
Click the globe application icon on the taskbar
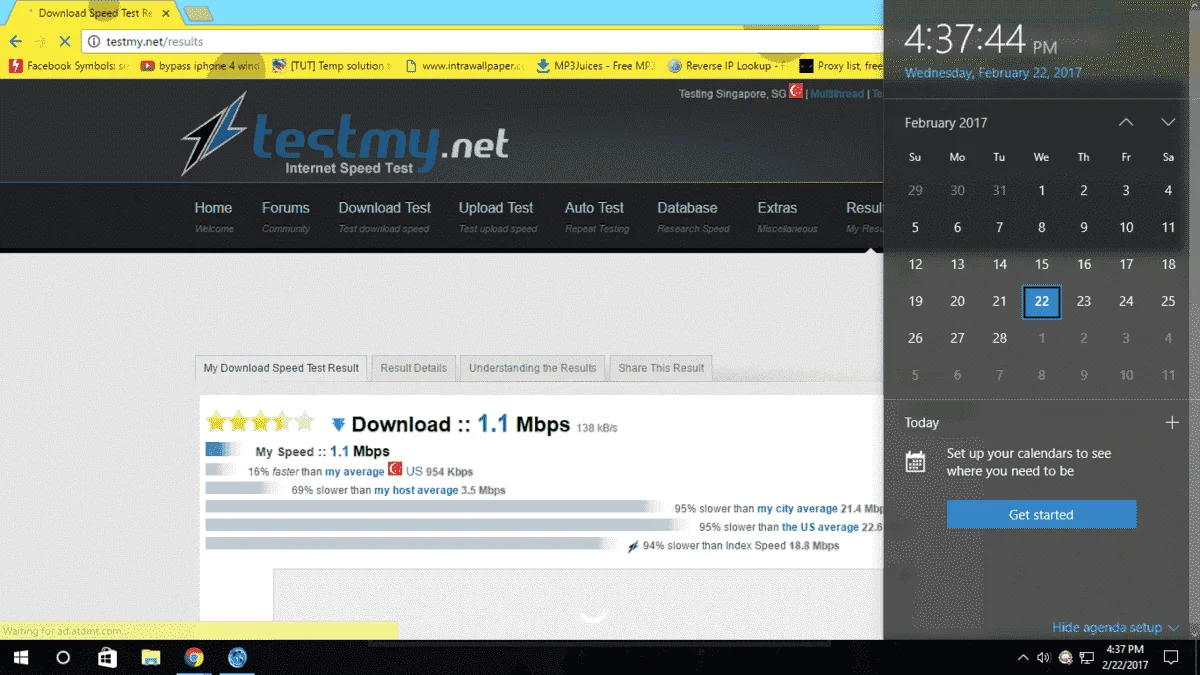(237, 657)
